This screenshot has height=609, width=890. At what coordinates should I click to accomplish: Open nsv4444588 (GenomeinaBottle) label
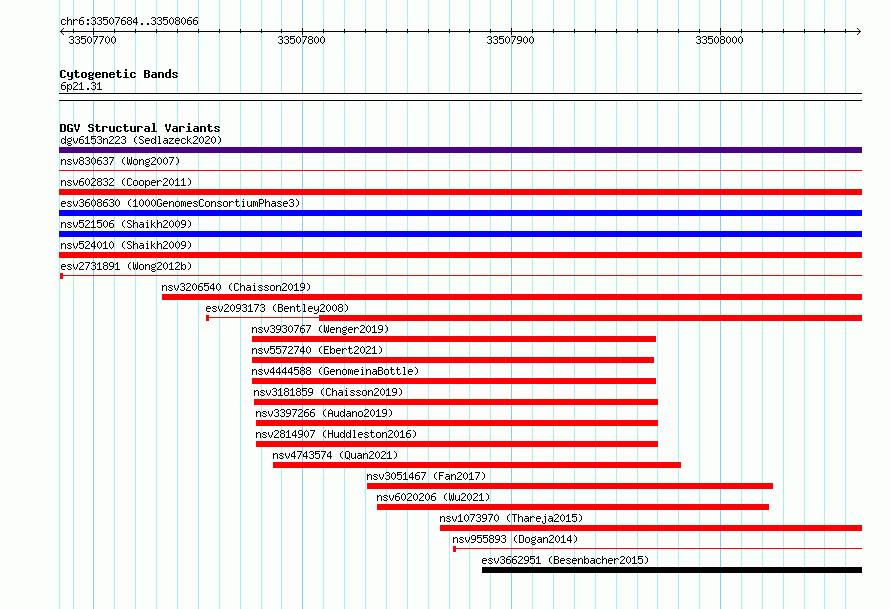[335, 371]
